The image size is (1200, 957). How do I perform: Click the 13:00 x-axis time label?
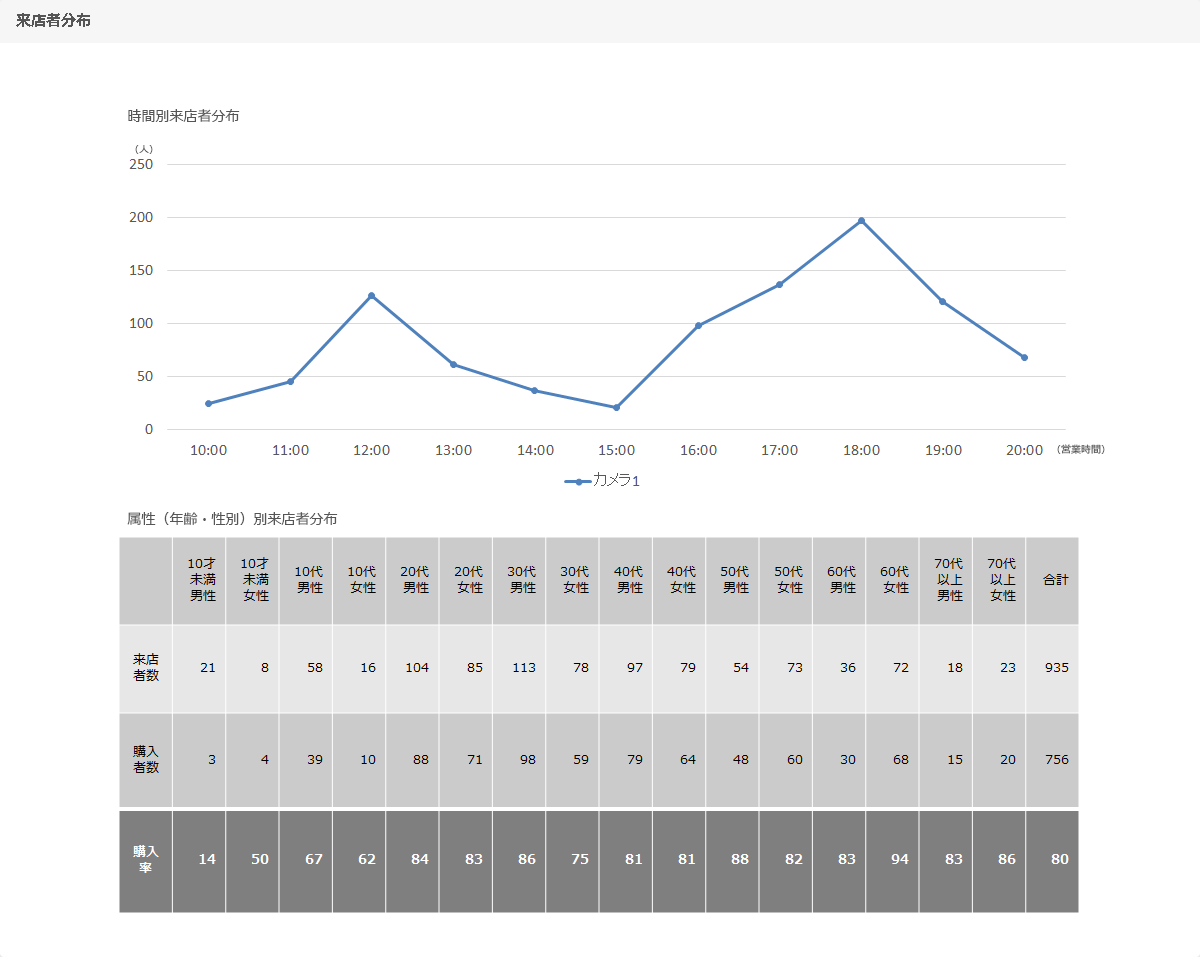point(453,451)
